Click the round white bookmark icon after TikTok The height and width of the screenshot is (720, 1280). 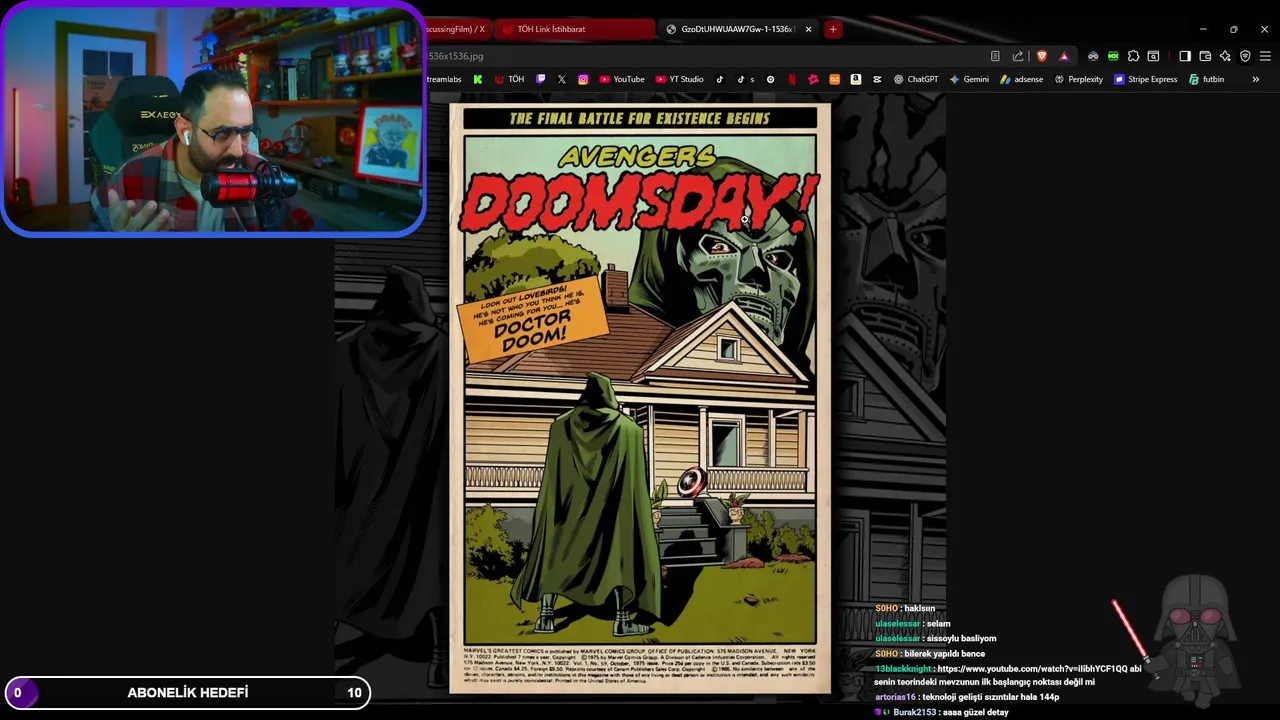tap(770, 79)
